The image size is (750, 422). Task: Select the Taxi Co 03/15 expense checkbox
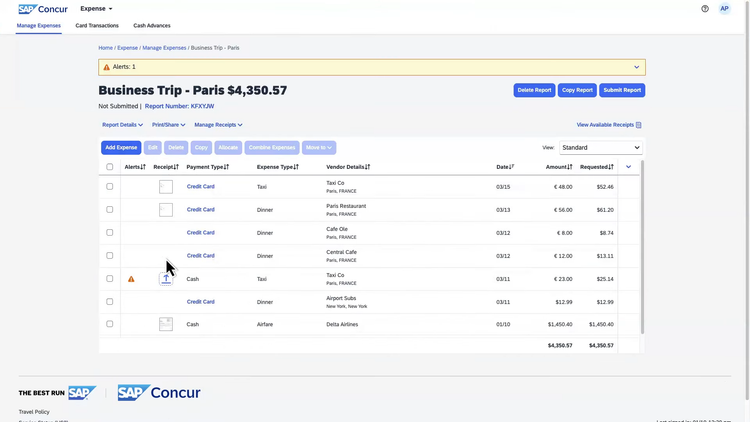(110, 187)
